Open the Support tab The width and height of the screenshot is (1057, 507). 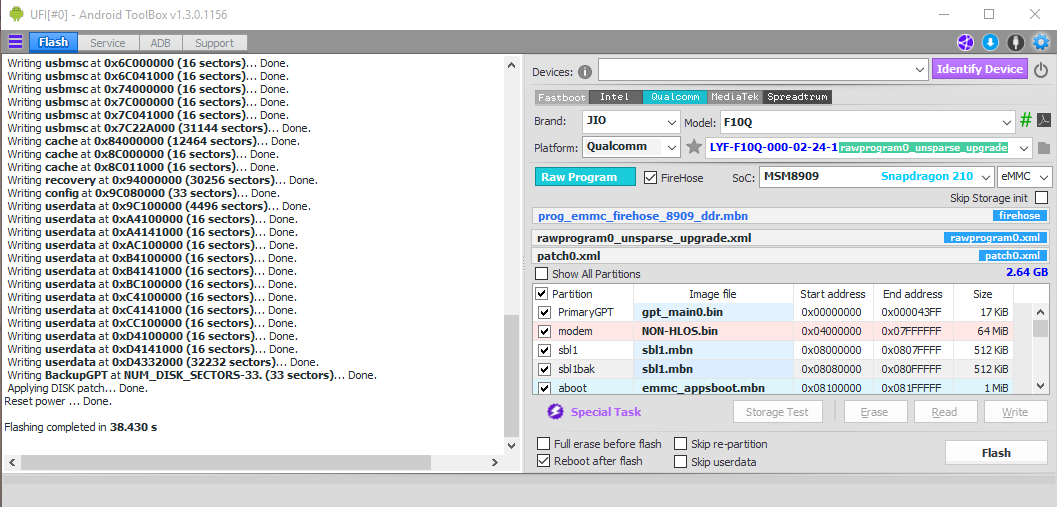point(214,43)
